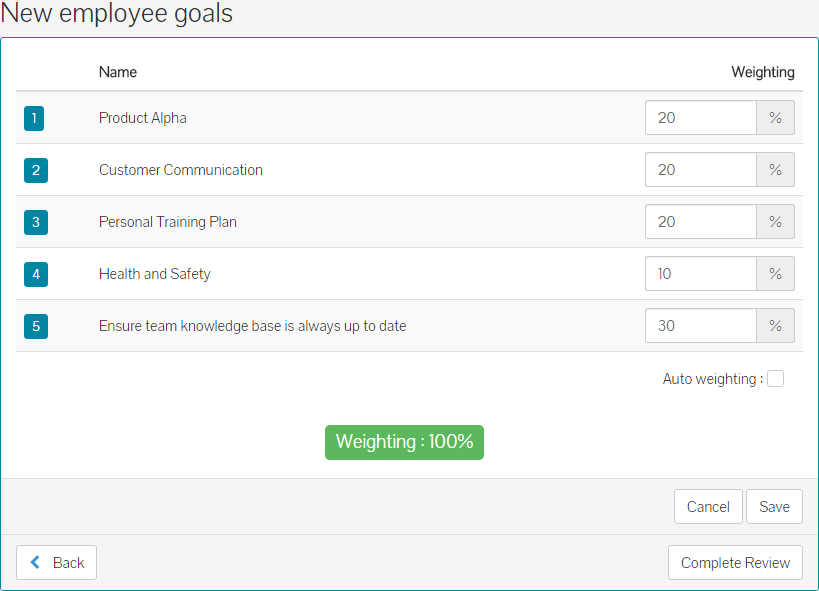Click the back arrow icon
The width and height of the screenshot is (819, 591).
point(36,562)
